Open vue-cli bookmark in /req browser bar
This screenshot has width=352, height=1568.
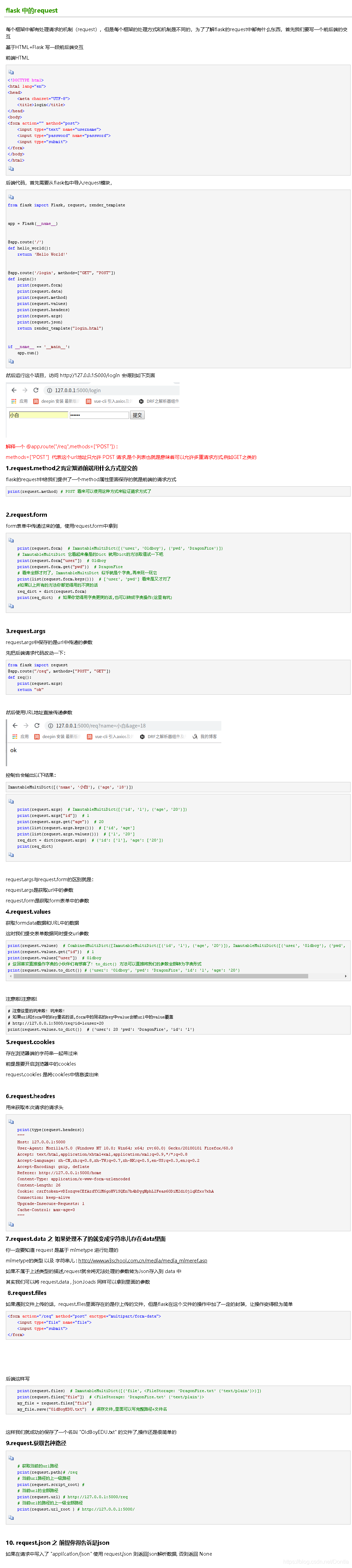coord(110,736)
